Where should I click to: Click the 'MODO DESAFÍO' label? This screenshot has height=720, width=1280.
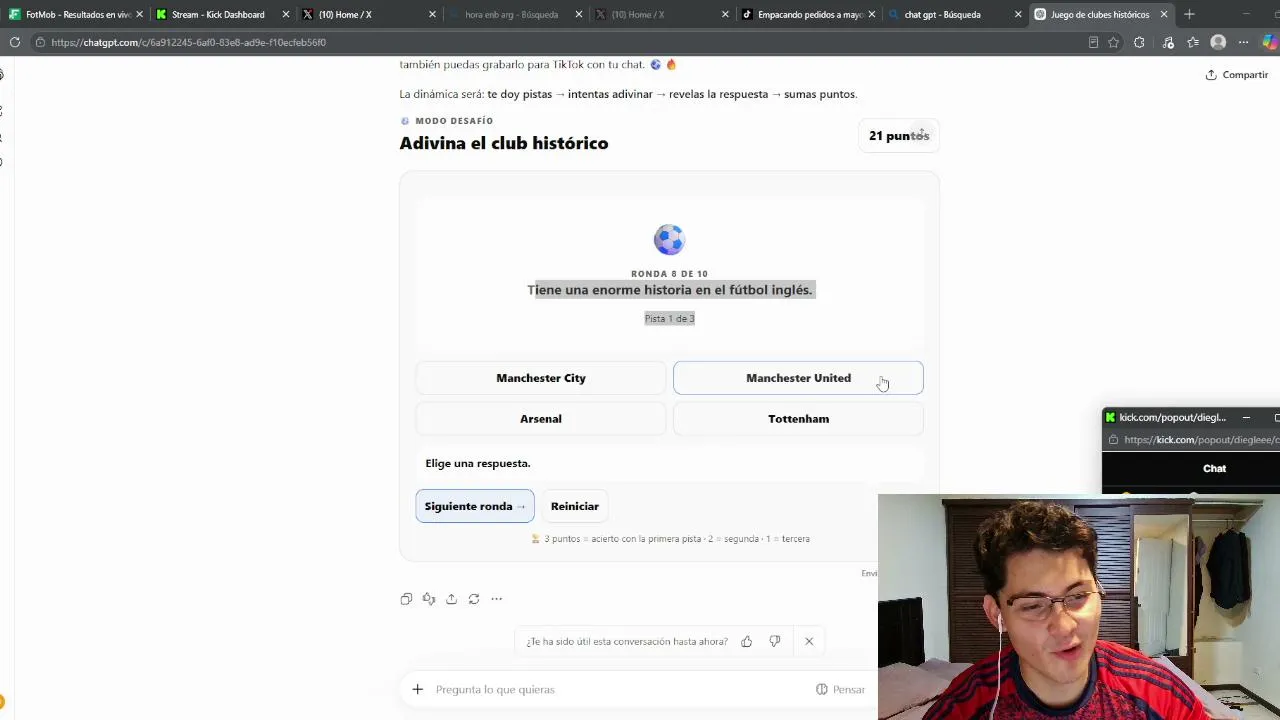click(x=454, y=121)
